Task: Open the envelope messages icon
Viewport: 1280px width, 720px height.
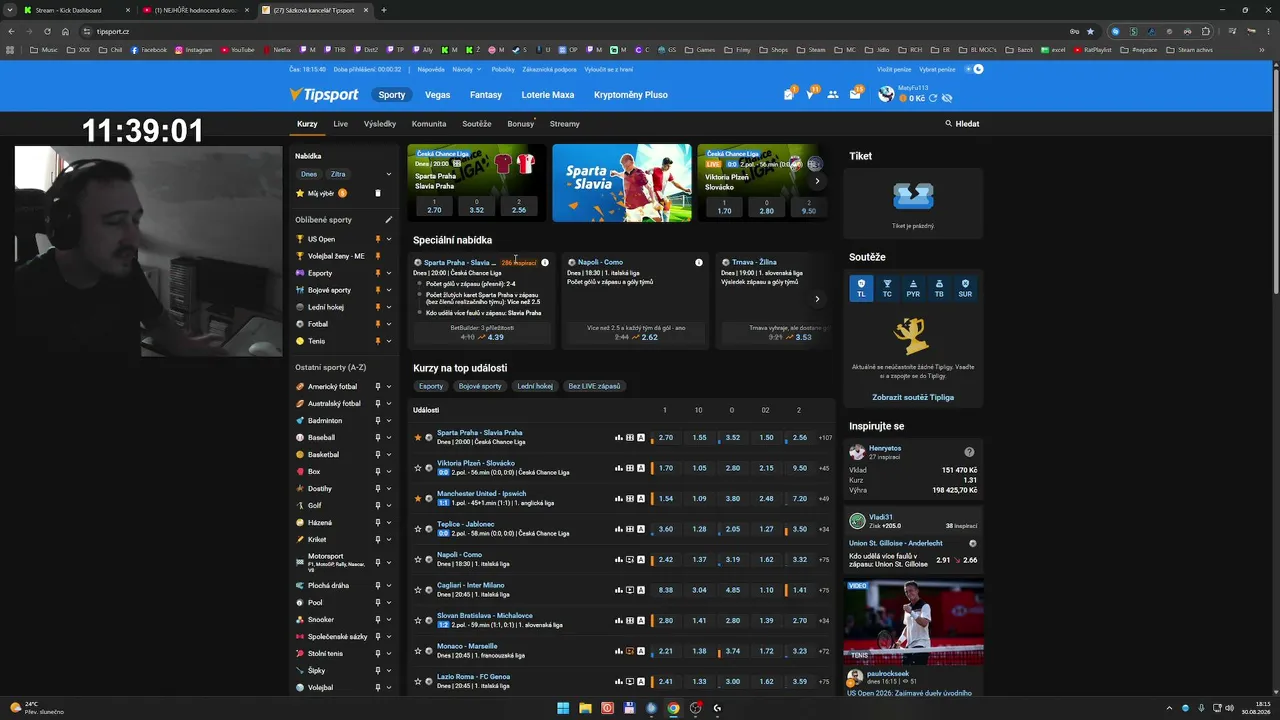Action: [855, 94]
